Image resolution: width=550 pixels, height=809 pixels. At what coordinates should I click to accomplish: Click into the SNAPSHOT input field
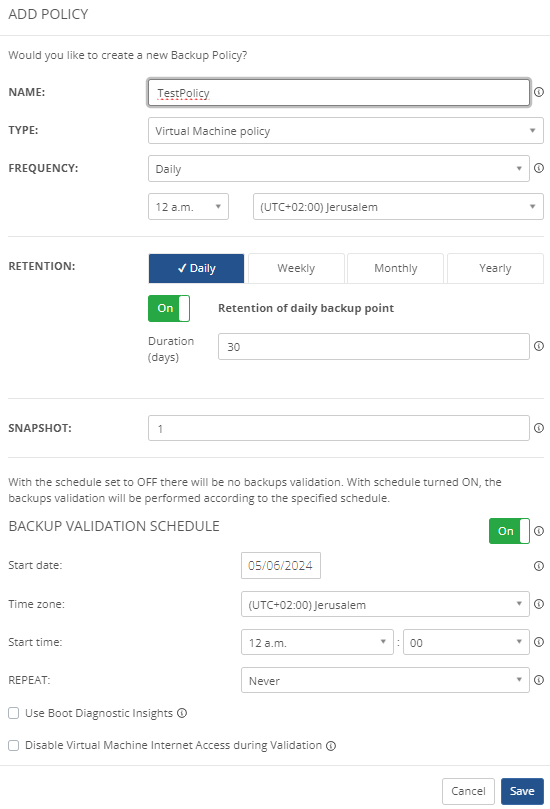[x=338, y=428]
